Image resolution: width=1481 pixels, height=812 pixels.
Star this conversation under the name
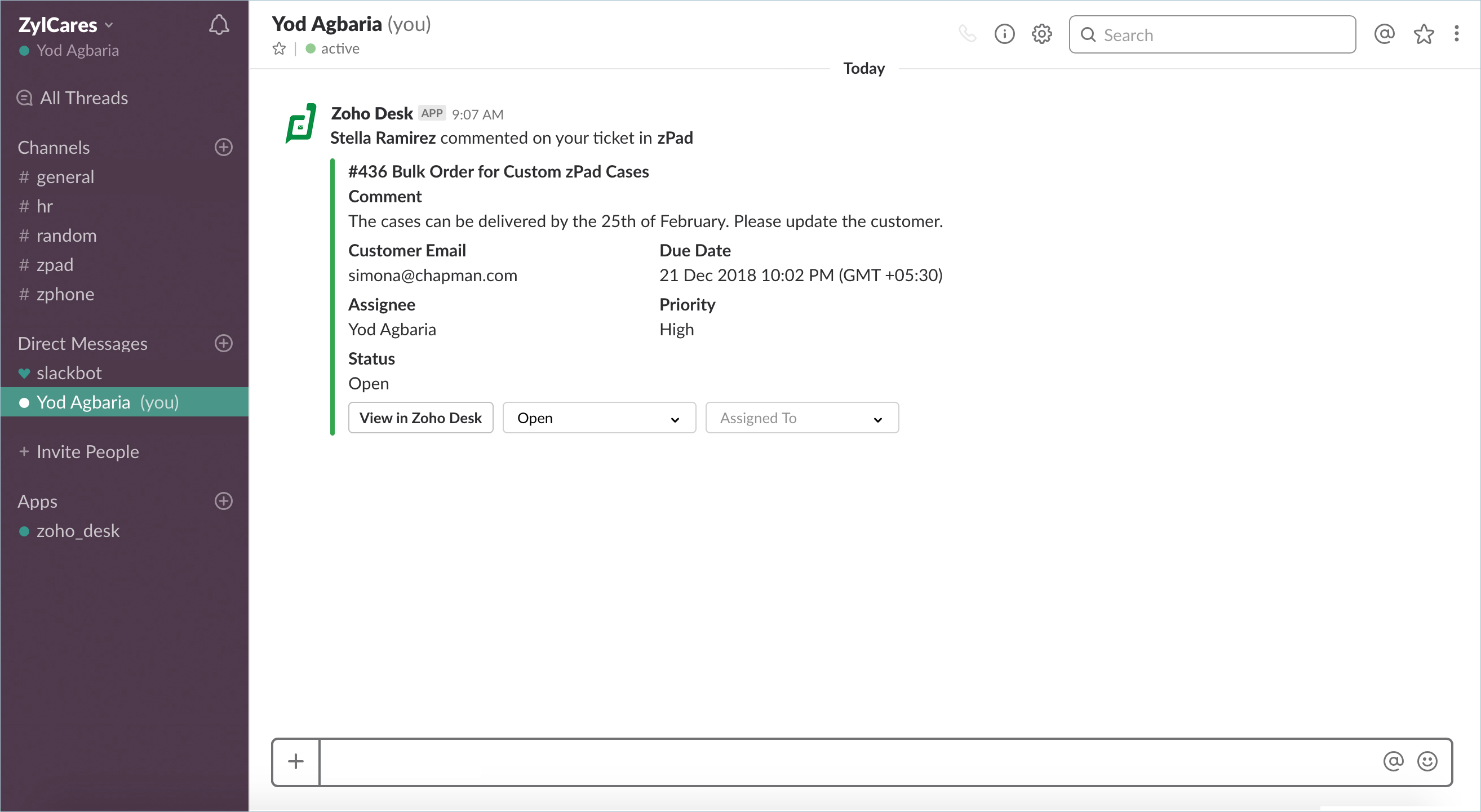(x=279, y=49)
